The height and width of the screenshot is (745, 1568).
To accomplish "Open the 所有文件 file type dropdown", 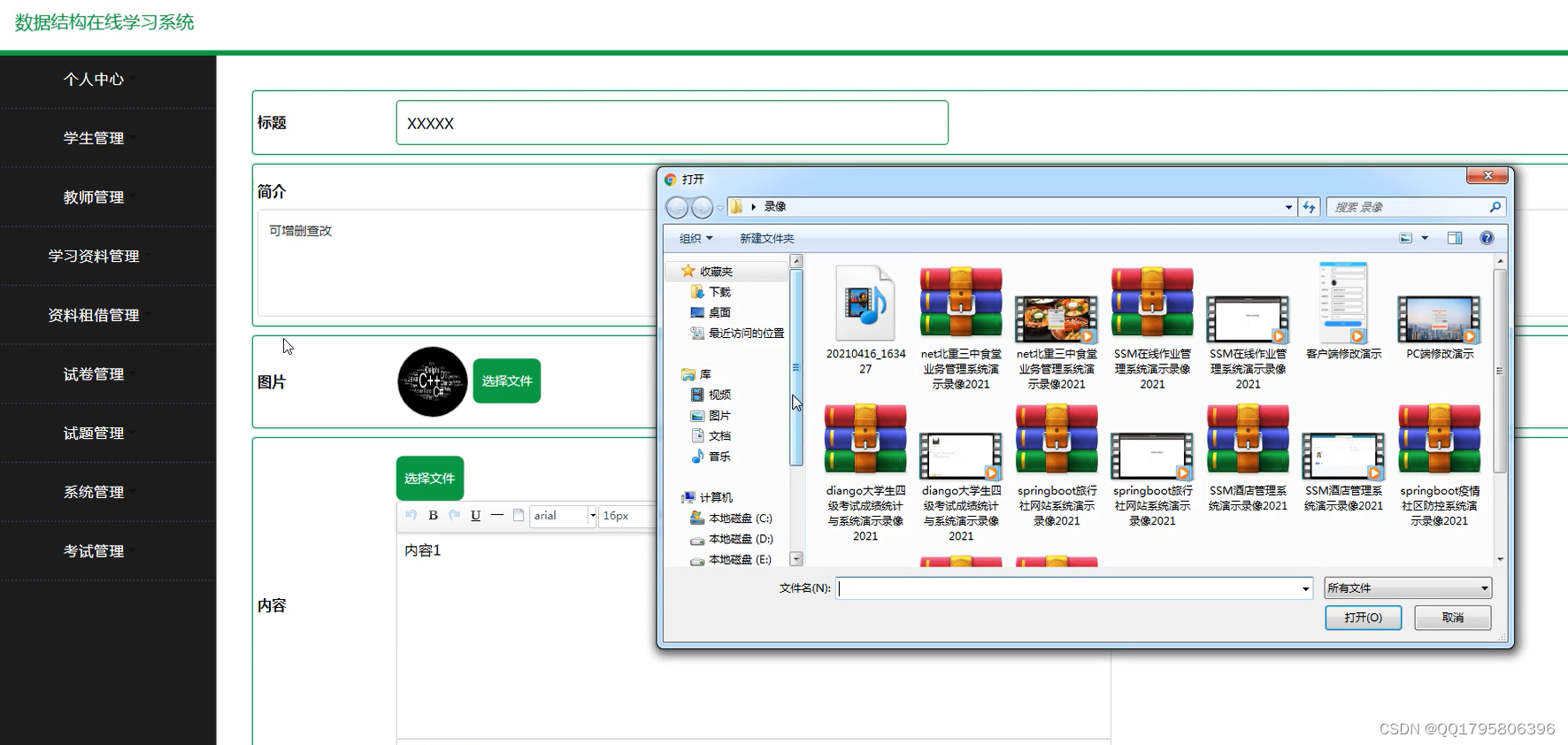I will click(x=1408, y=588).
